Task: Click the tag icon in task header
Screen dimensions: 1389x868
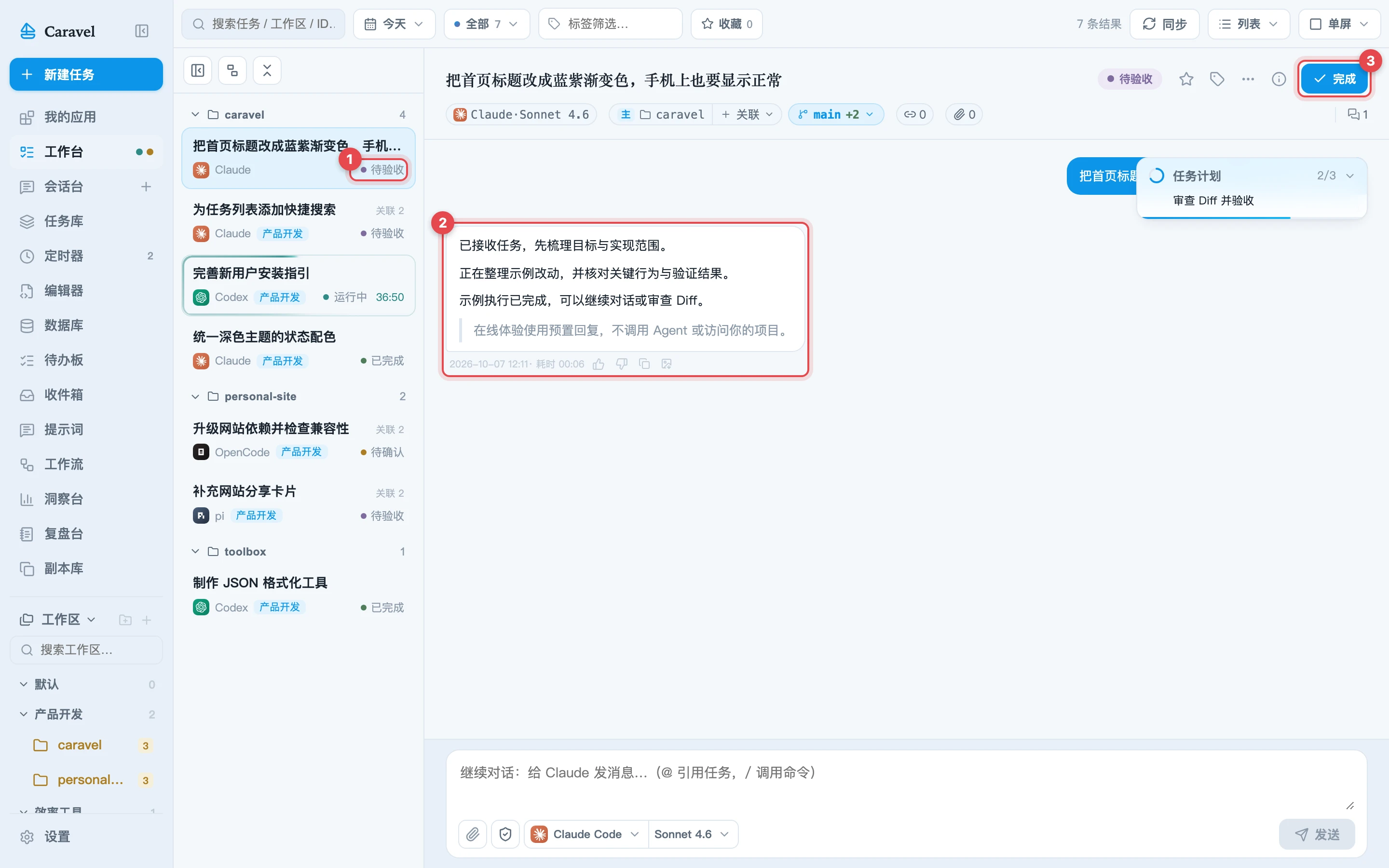Action: pyautogui.click(x=1217, y=79)
